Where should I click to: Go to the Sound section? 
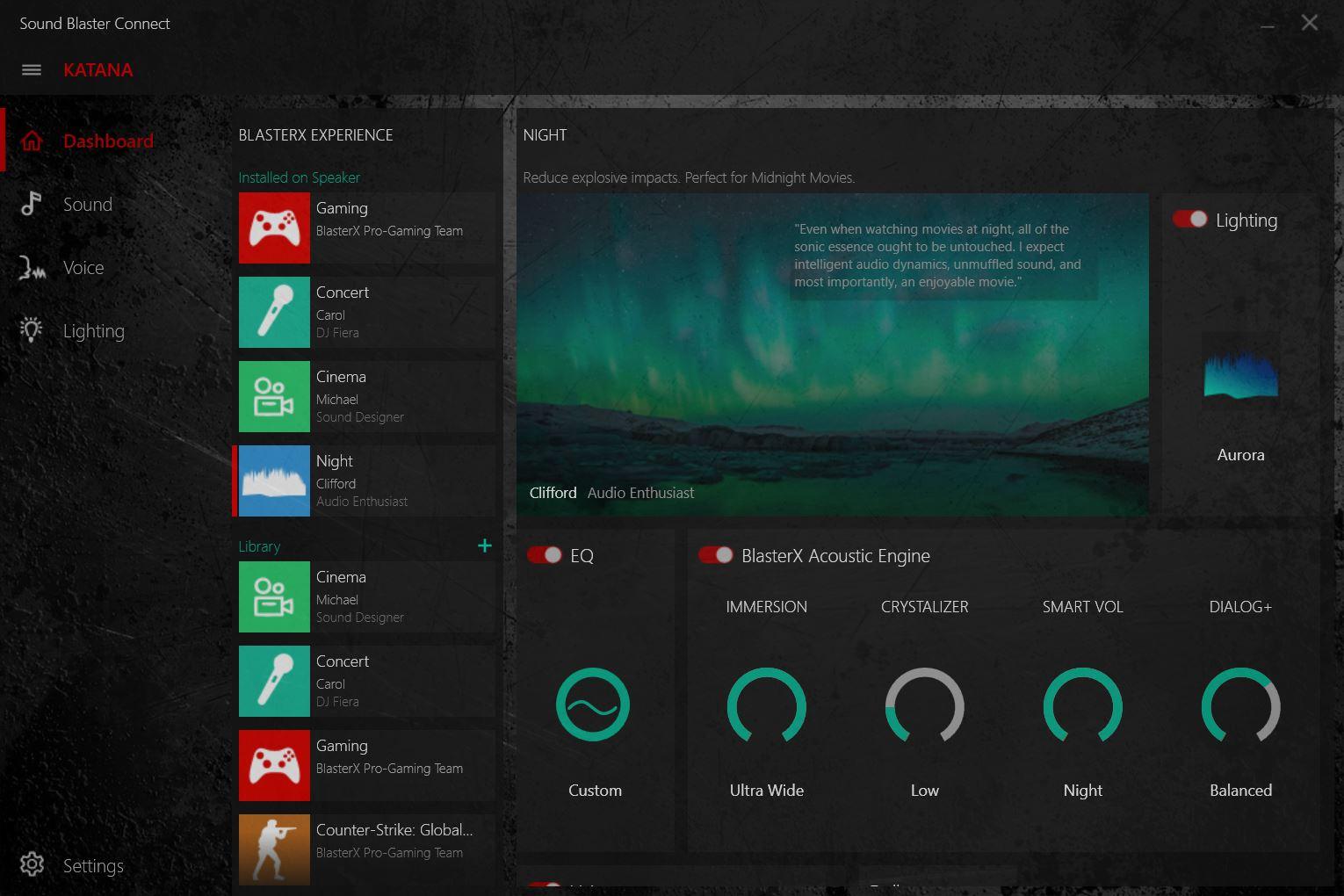pyautogui.click(x=87, y=205)
